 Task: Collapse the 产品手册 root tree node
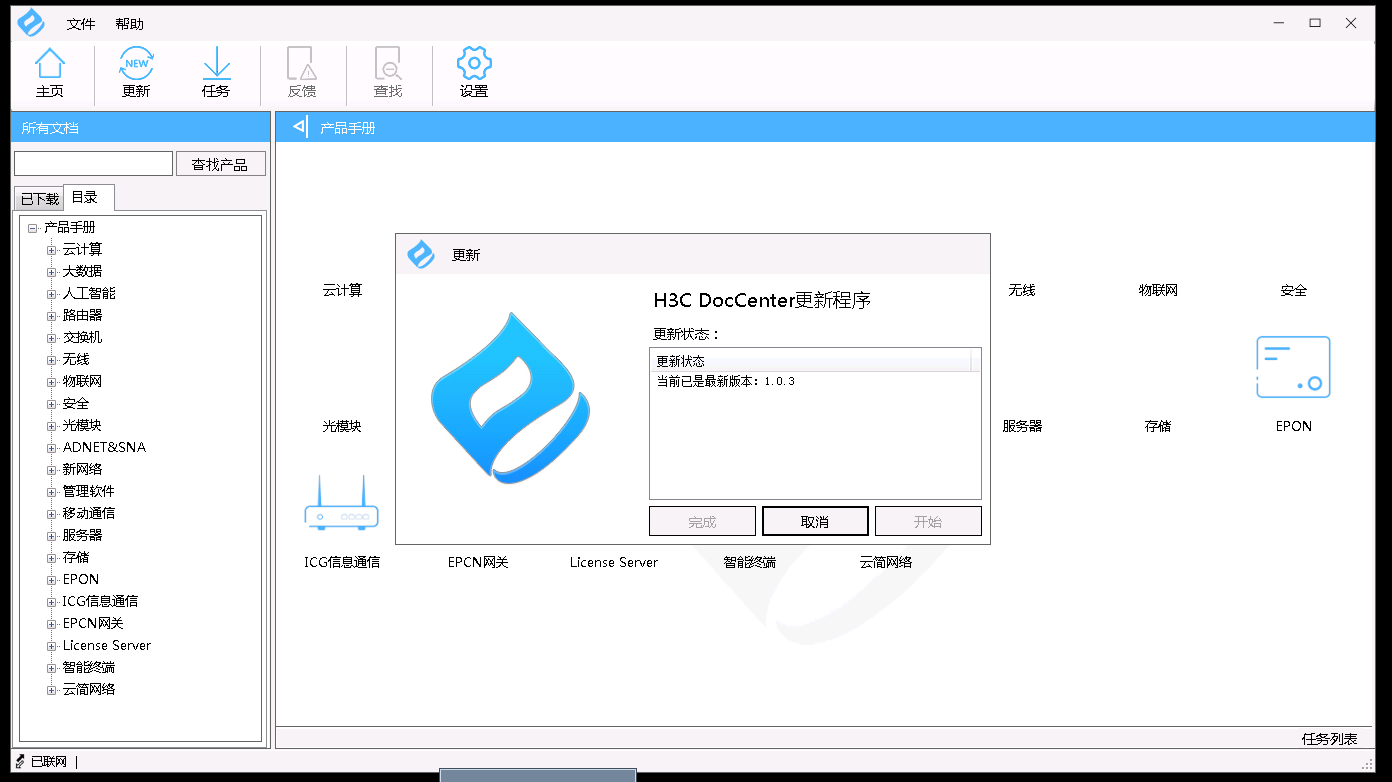point(33,228)
